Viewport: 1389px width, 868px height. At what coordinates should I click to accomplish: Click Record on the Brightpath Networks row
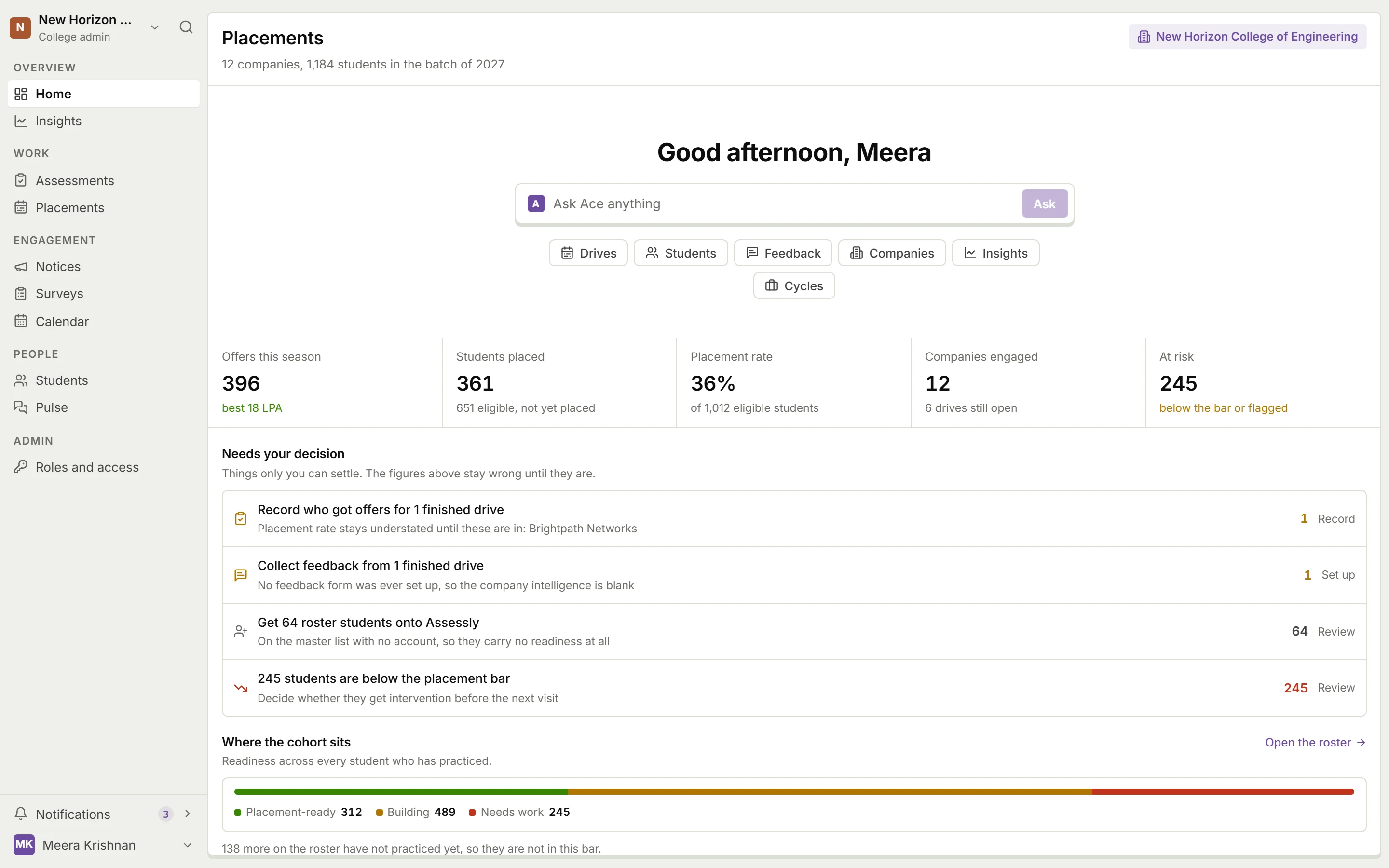[x=1335, y=518]
